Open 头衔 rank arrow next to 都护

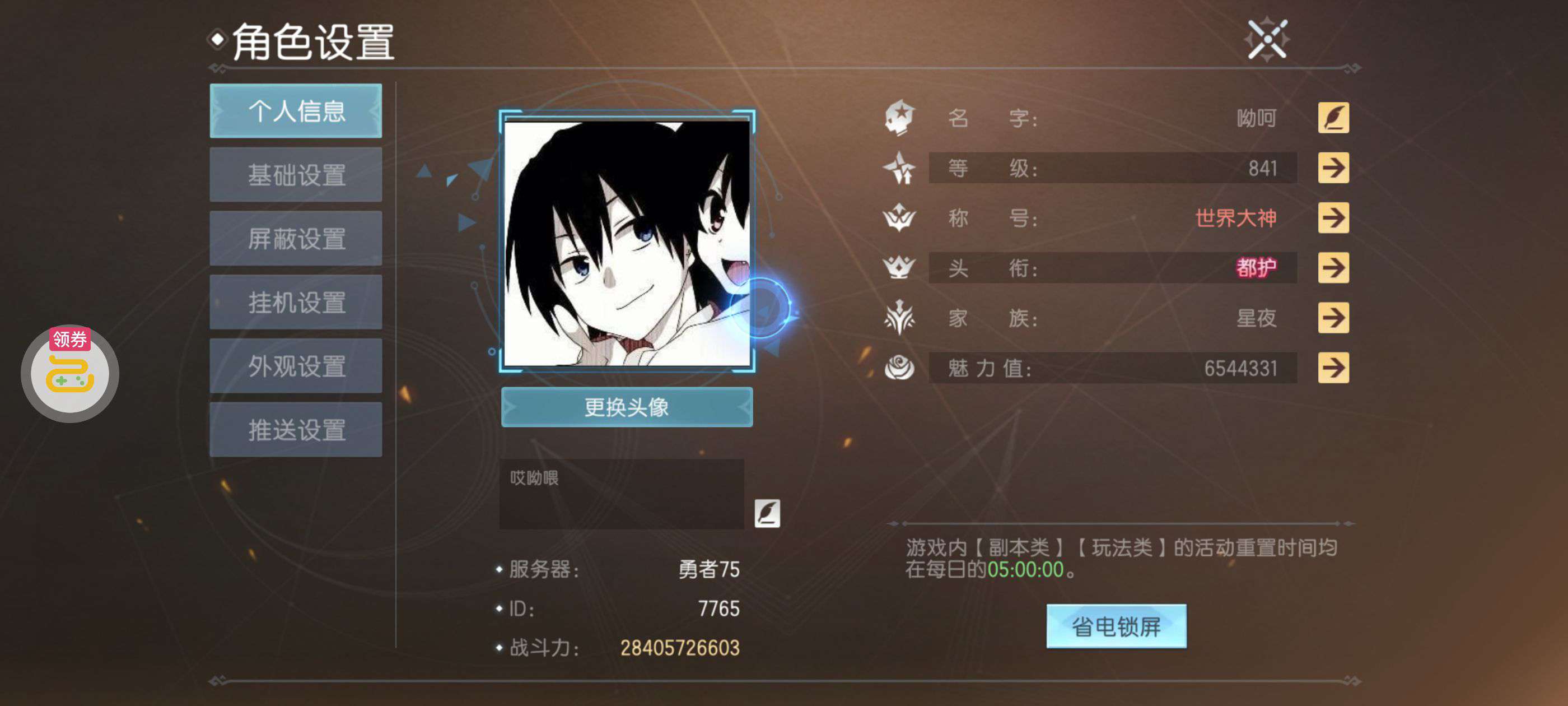(x=1333, y=267)
